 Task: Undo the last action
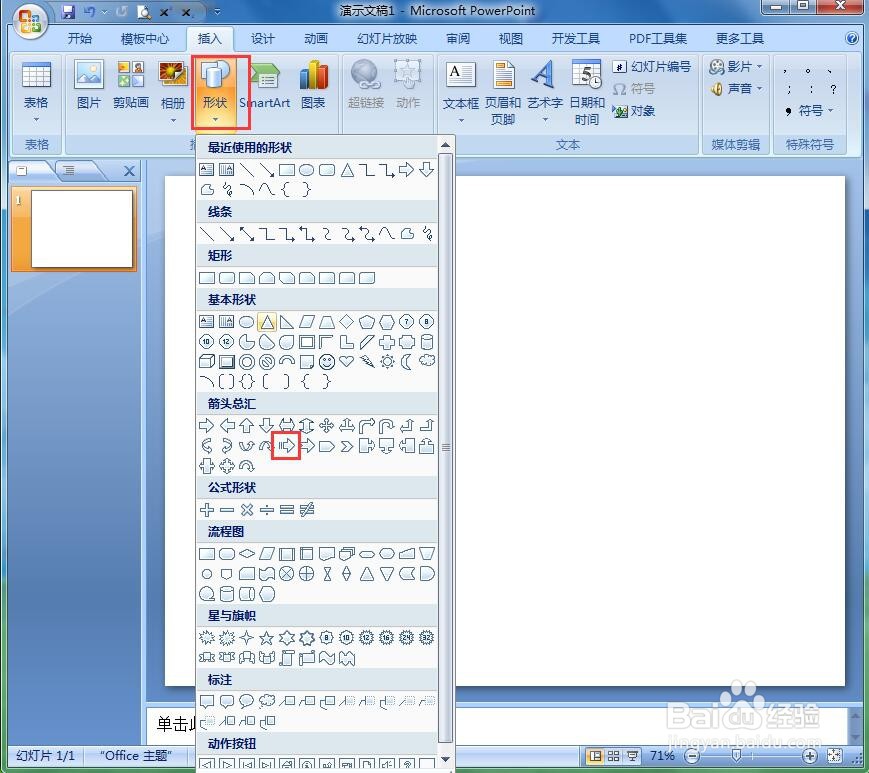click(89, 11)
